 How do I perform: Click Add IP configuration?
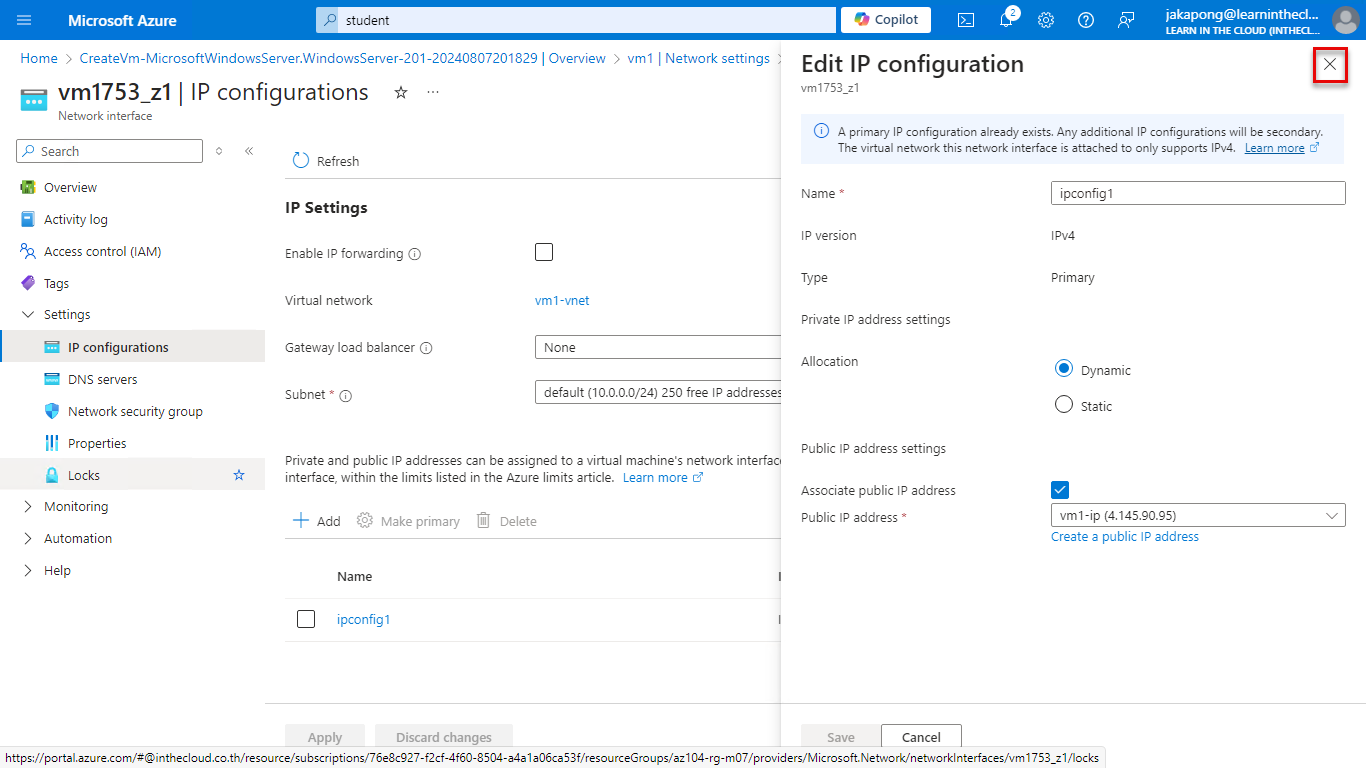click(x=317, y=521)
